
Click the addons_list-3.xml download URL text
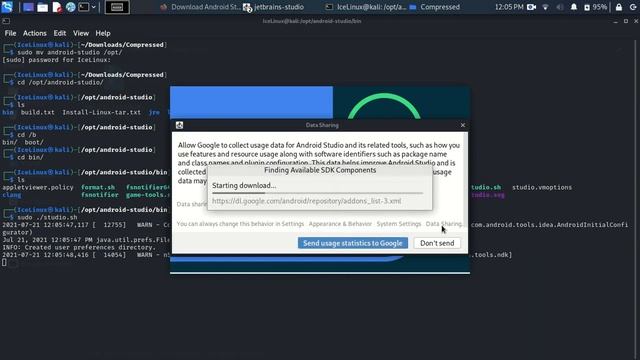coord(307,201)
